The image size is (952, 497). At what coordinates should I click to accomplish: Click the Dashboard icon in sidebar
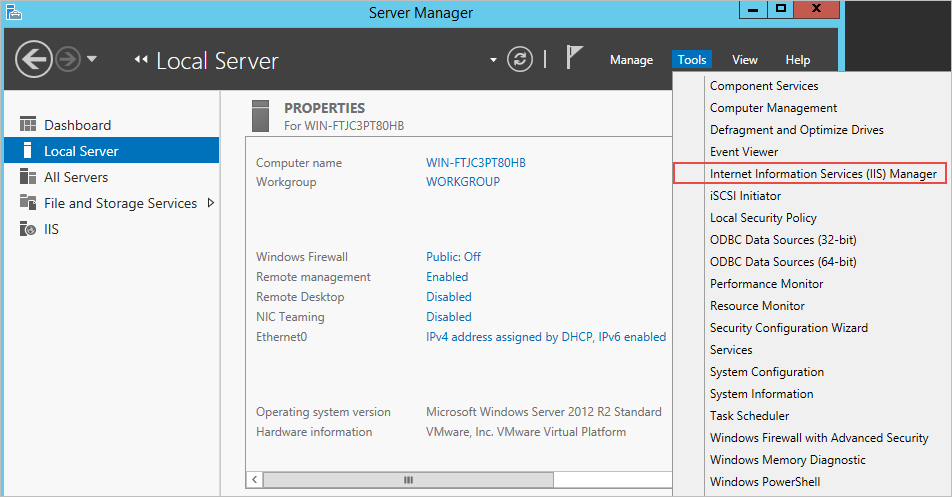point(28,125)
